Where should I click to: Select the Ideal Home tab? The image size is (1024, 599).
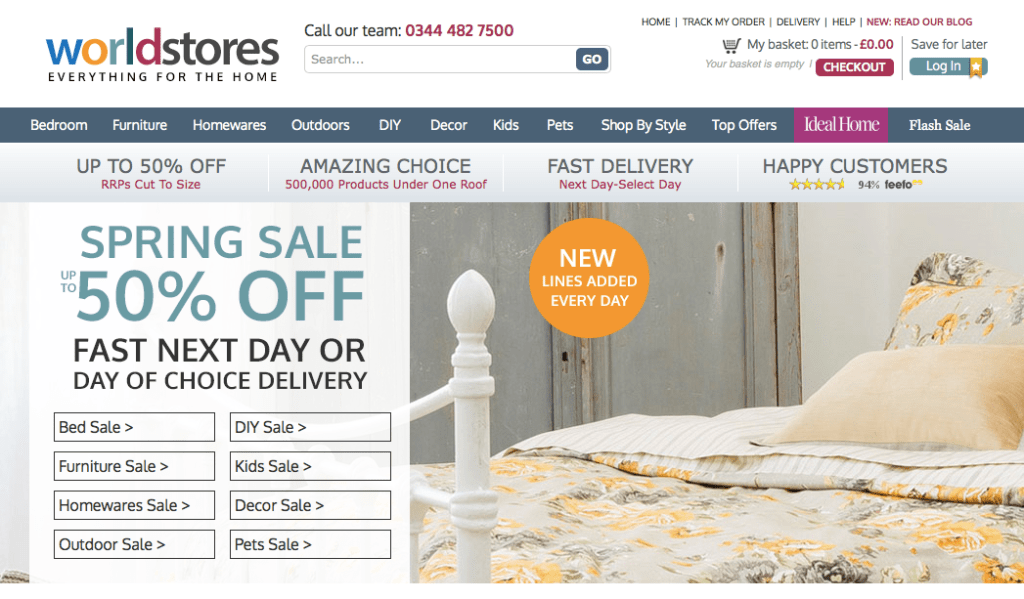click(x=841, y=125)
